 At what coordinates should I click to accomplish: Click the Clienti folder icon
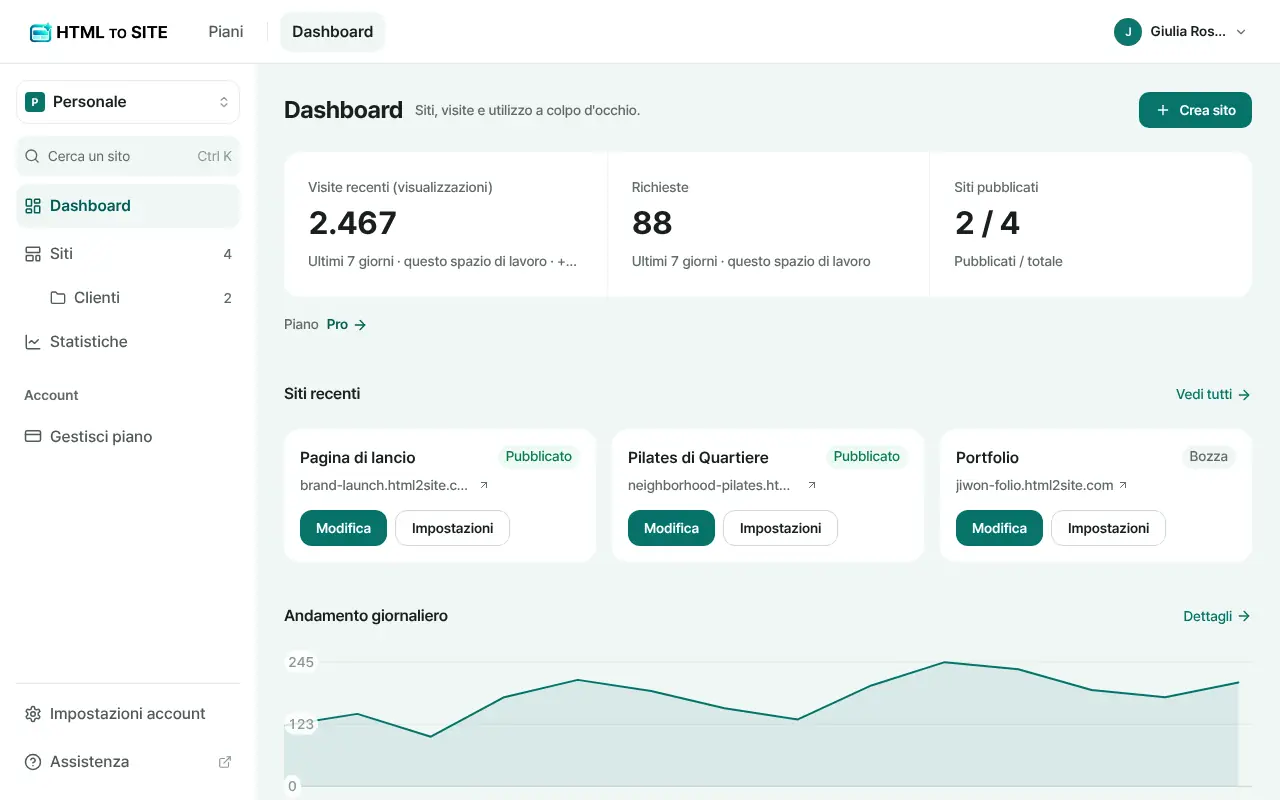pyautogui.click(x=58, y=298)
